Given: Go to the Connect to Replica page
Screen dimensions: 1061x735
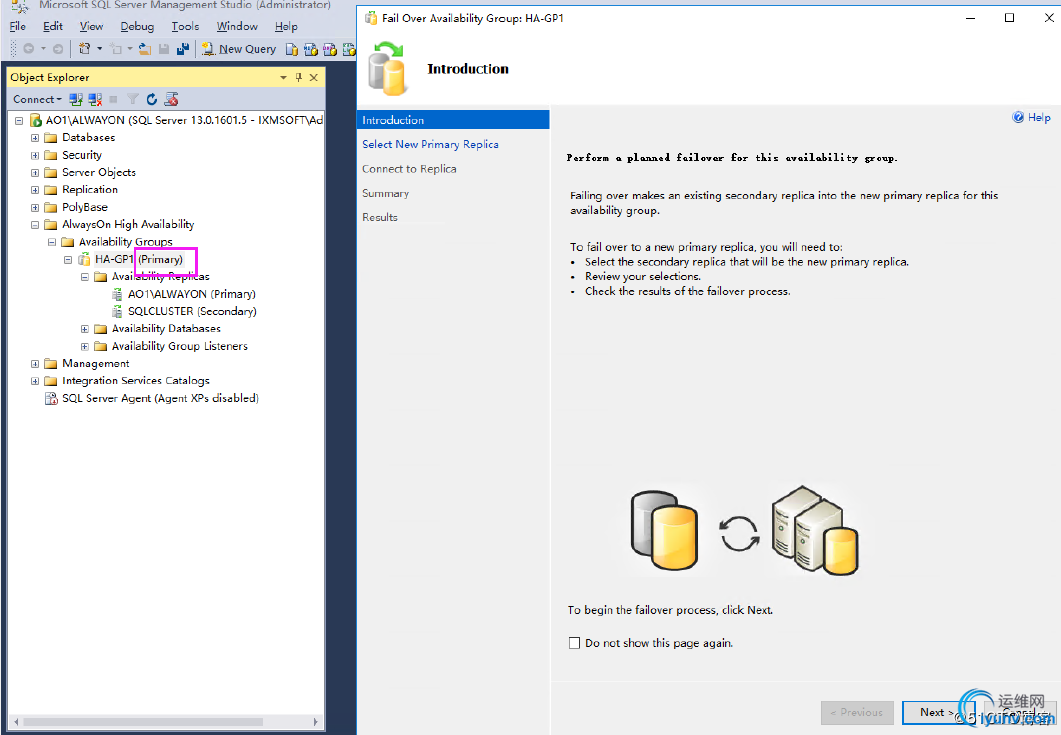Looking at the screenshot, I should (x=409, y=169).
